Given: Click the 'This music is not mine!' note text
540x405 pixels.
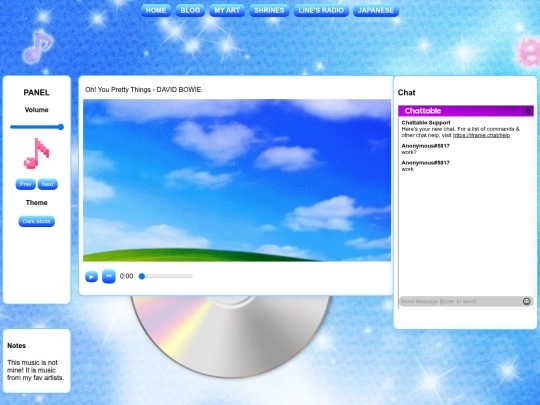Looking at the screenshot, I should point(35,370).
